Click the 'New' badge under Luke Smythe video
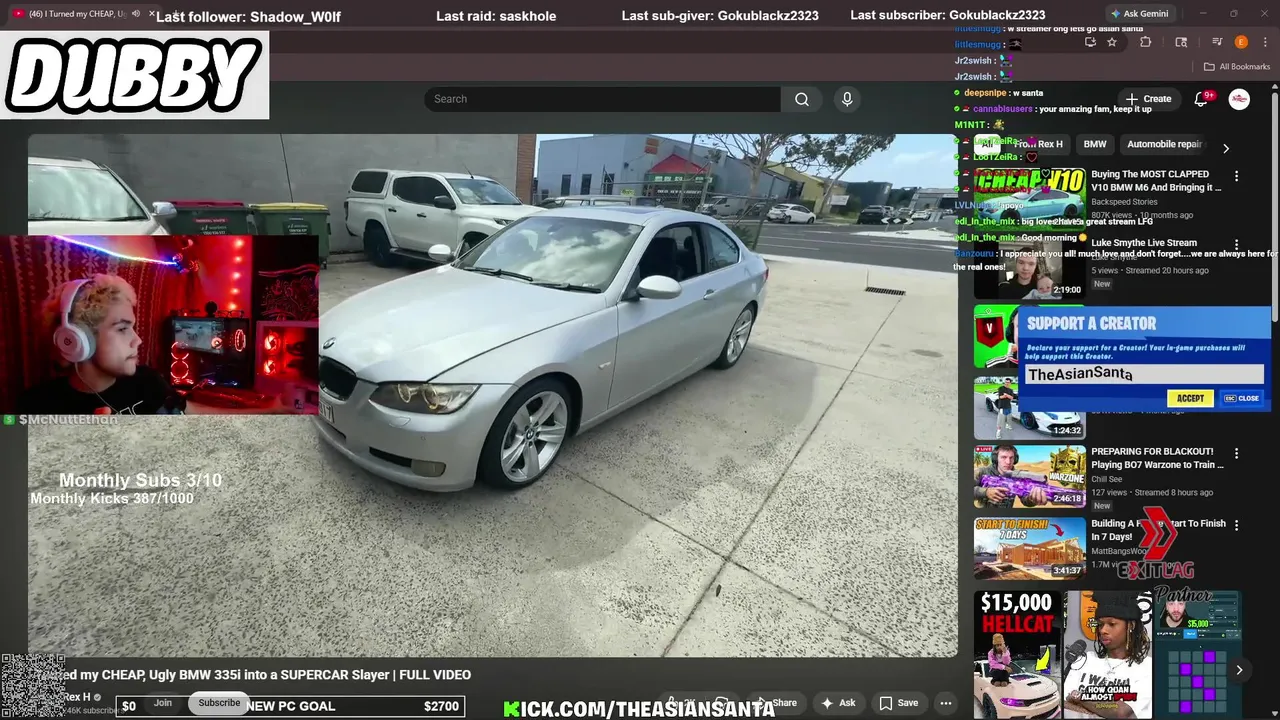This screenshot has height=720, width=1280. (x=1102, y=284)
